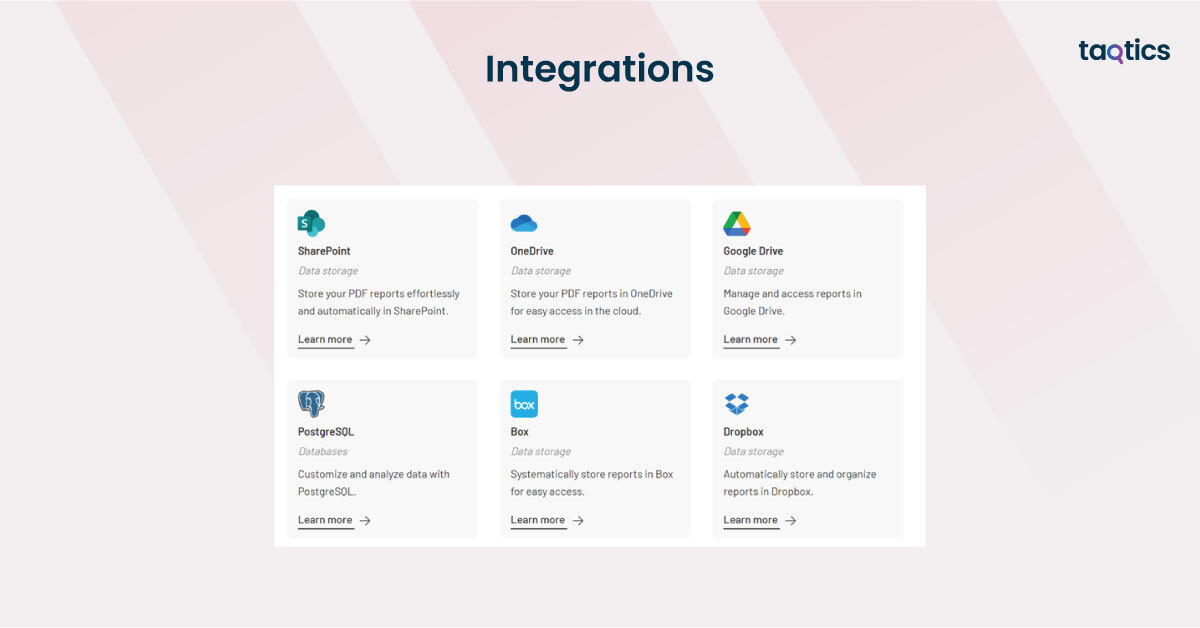Image resolution: width=1200 pixels, height=628 pixels.
Task: Click the Dropbox logo icon
Action: click(737, 404)
